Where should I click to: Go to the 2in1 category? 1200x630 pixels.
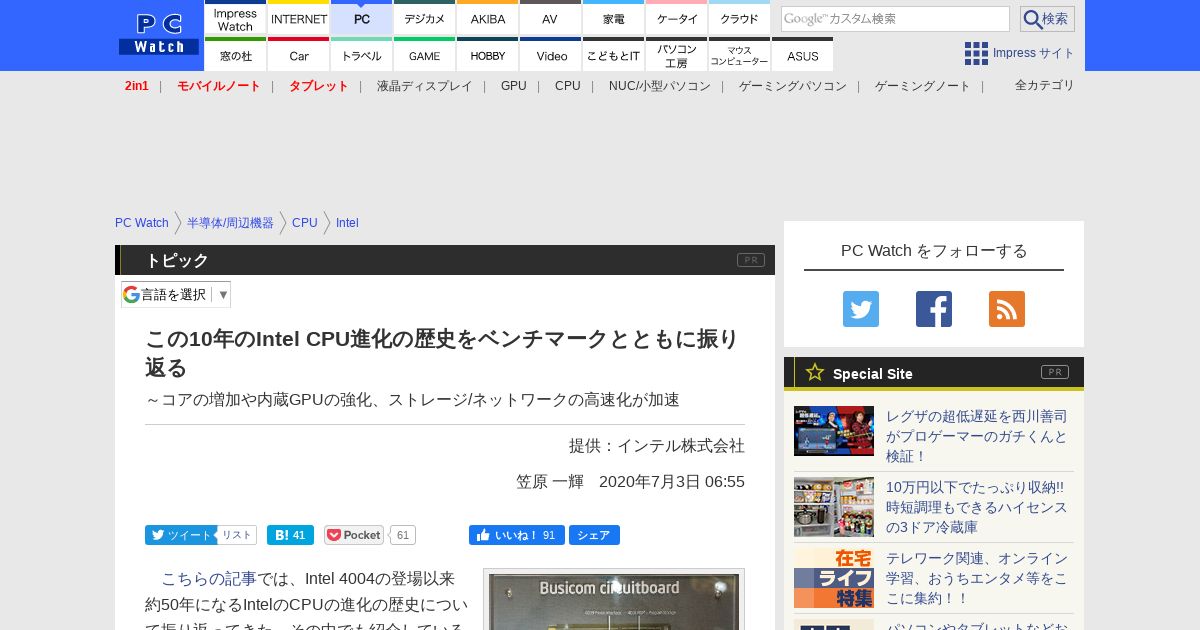click(x=137, y=86)
